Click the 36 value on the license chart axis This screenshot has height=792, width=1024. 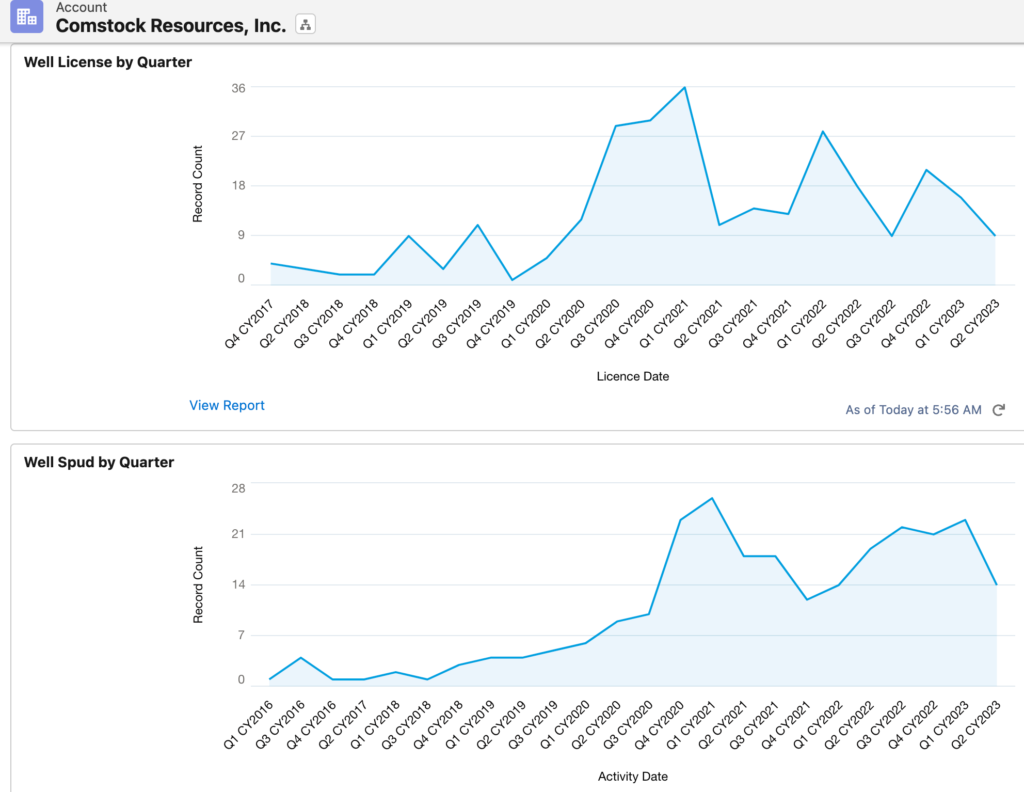tap(238, 88)
